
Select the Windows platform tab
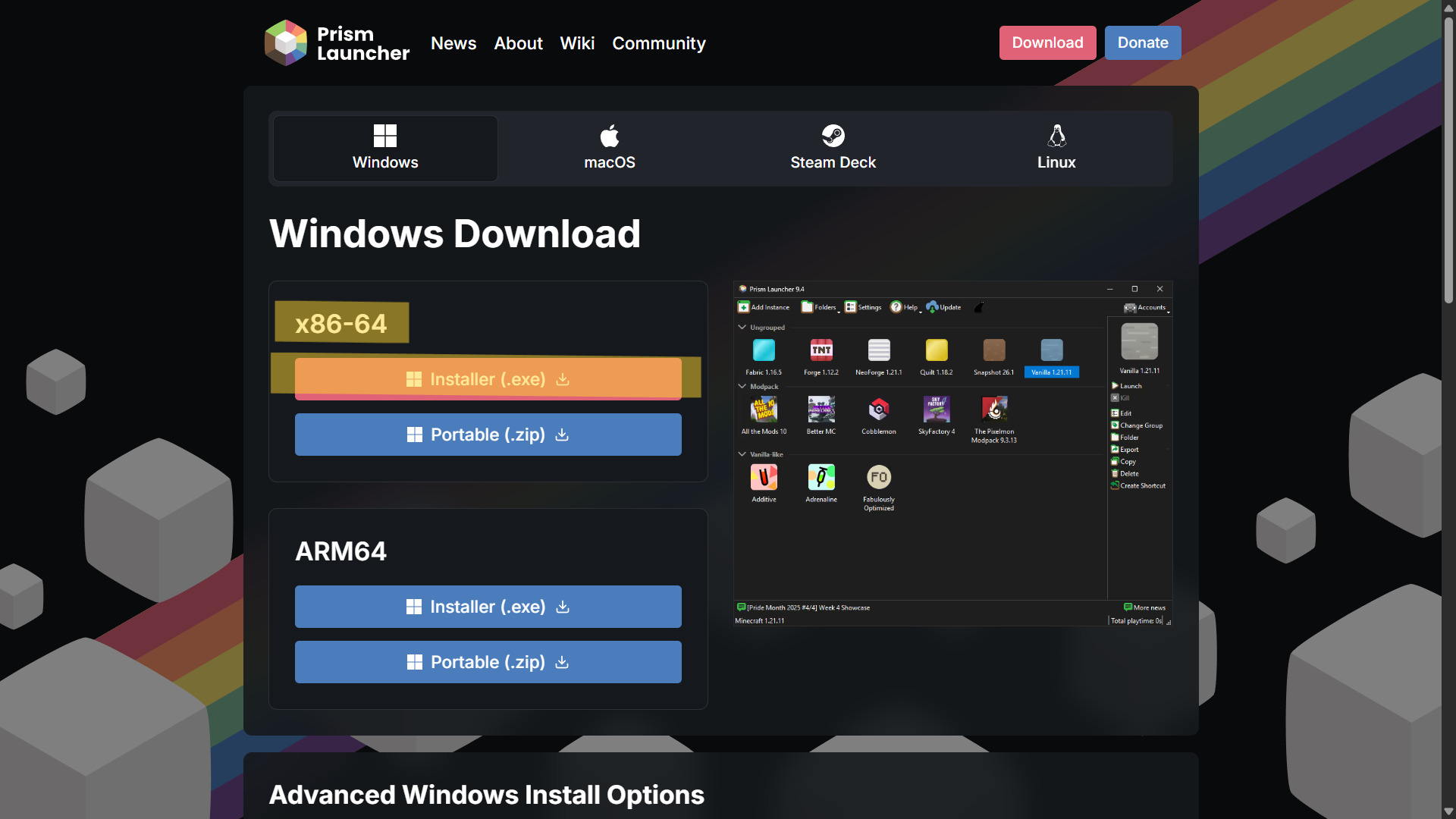(x=385, y=148)
